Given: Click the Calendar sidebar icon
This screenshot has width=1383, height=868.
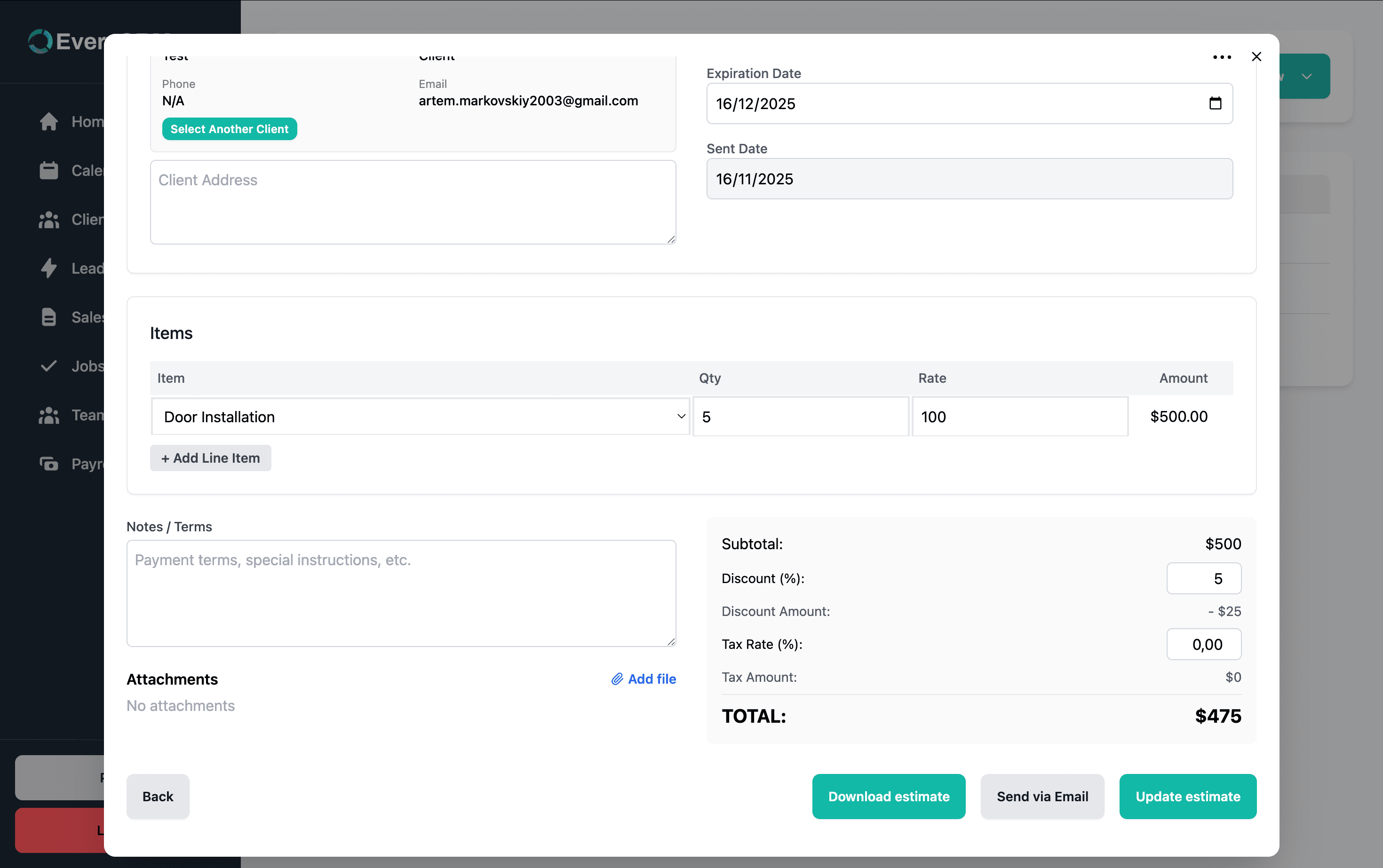Looking at the screenshot, I should point(49,171).
